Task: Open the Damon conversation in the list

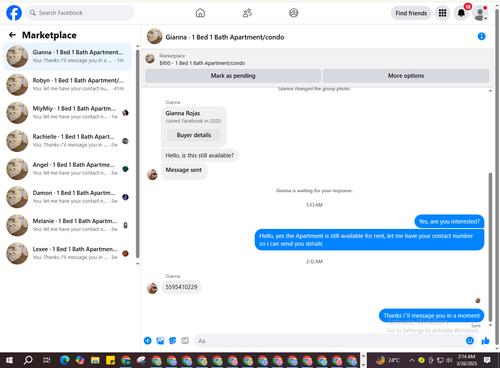Action: [x=67, y=197]
